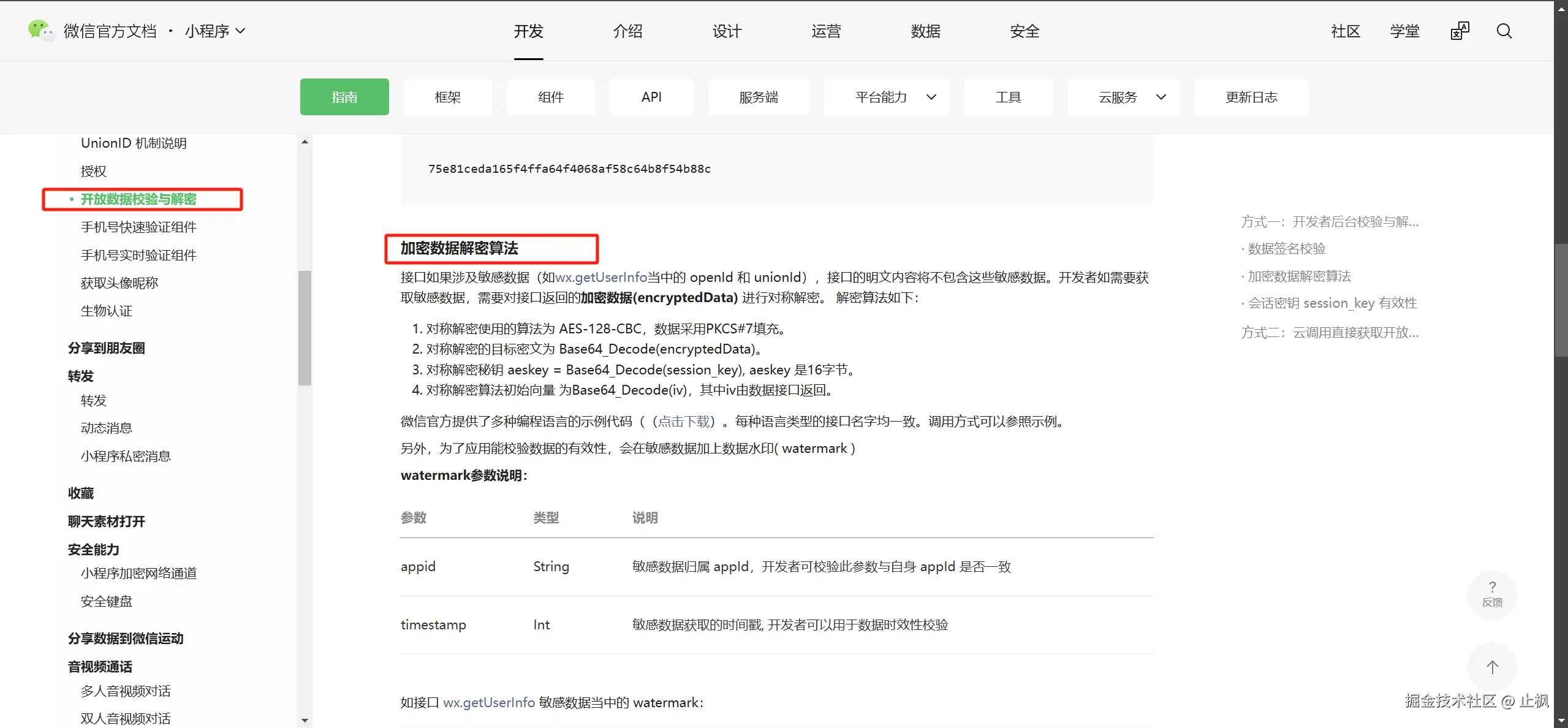The image size is (1568, 728).
Task: Click the back-to-top arrow button
Action: click(x=1492, y=667)
